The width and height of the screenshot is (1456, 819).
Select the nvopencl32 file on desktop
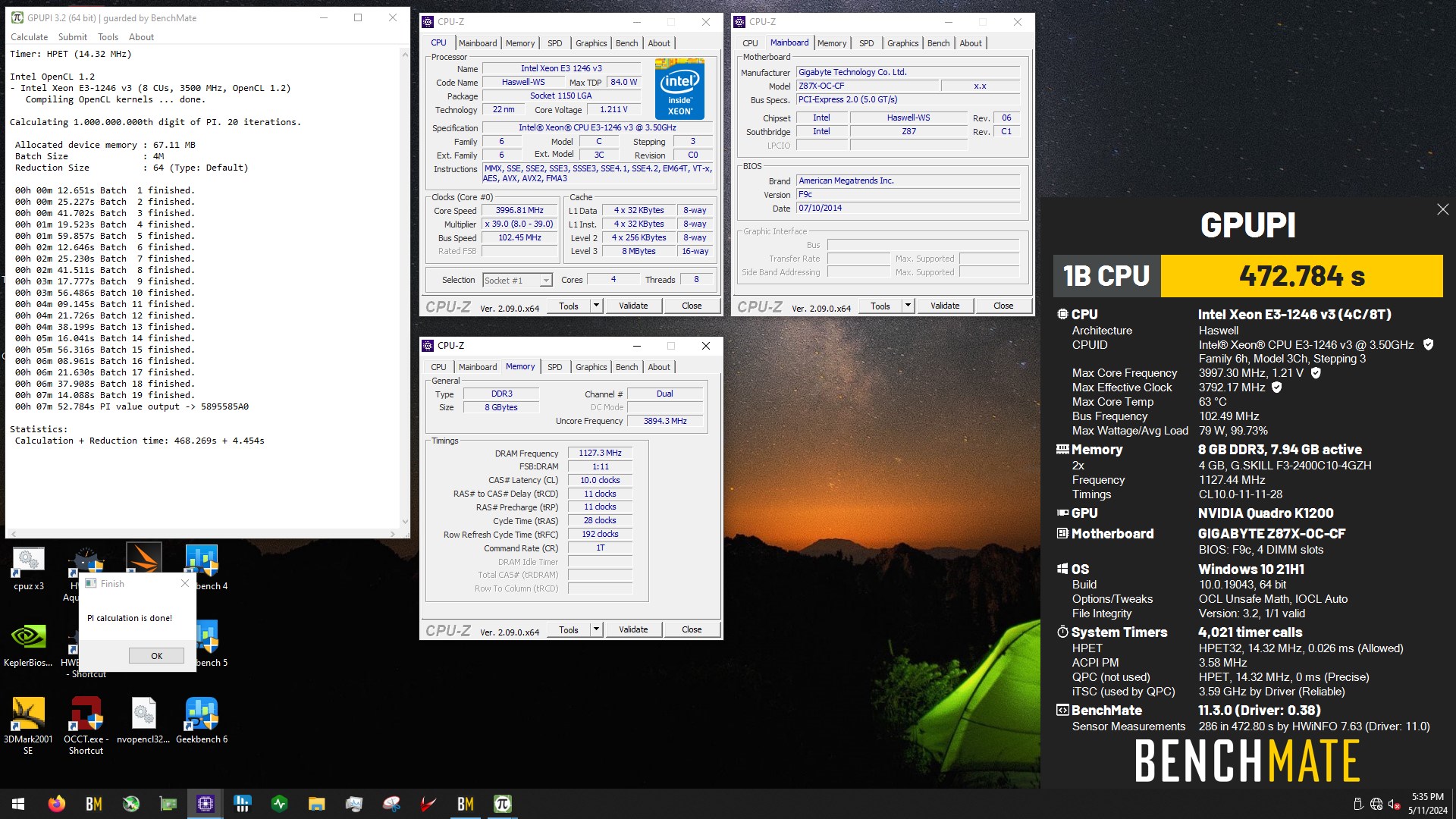pyautogui.click(x=143, y=720)
